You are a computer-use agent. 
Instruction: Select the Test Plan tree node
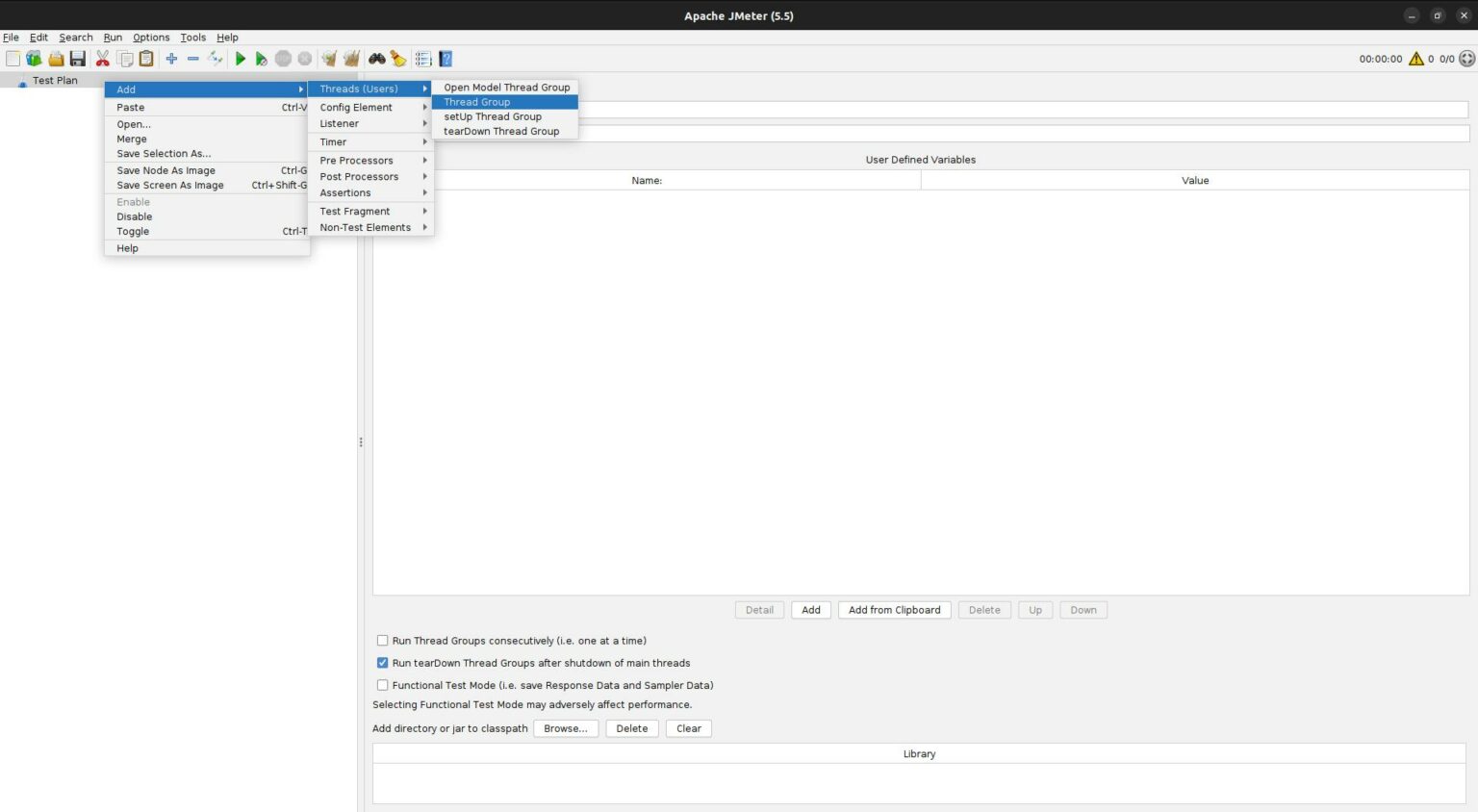pos(55,81)
